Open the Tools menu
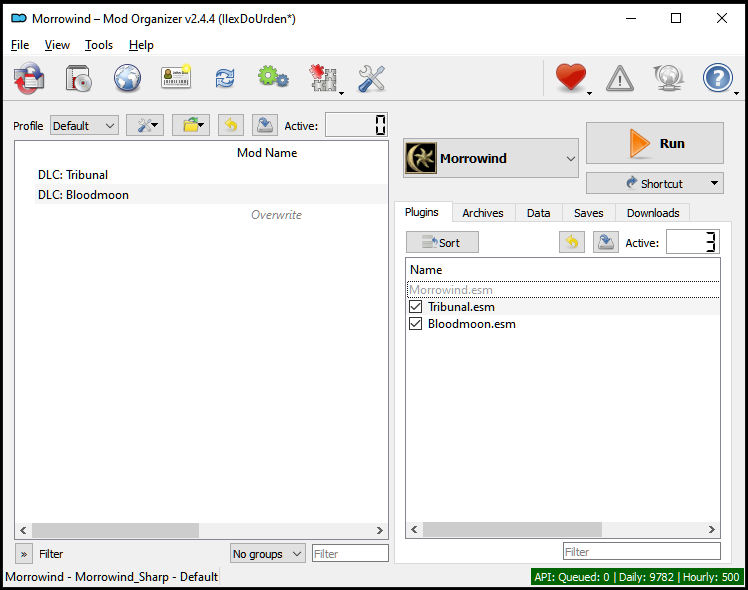 [99, 45]
